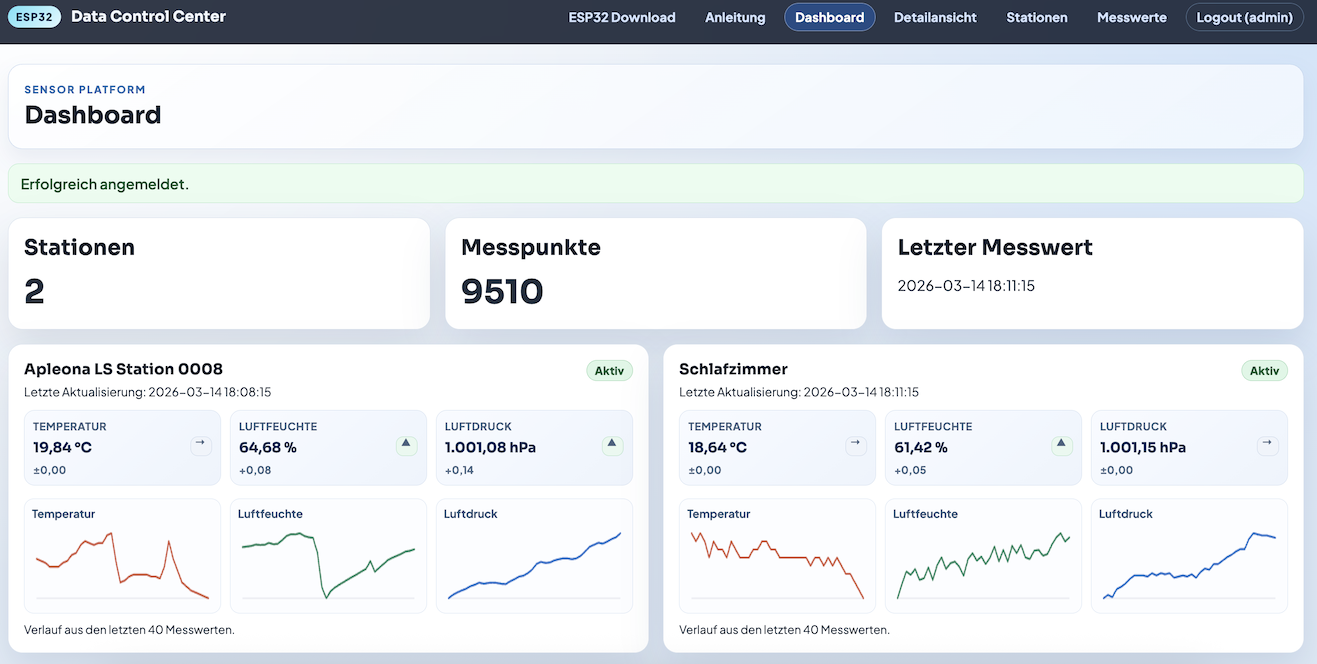Screen dimensions: 1317x664
Task: Click the Schlafzimmer Luftdruck sparkline chart
Action: 1189,565
